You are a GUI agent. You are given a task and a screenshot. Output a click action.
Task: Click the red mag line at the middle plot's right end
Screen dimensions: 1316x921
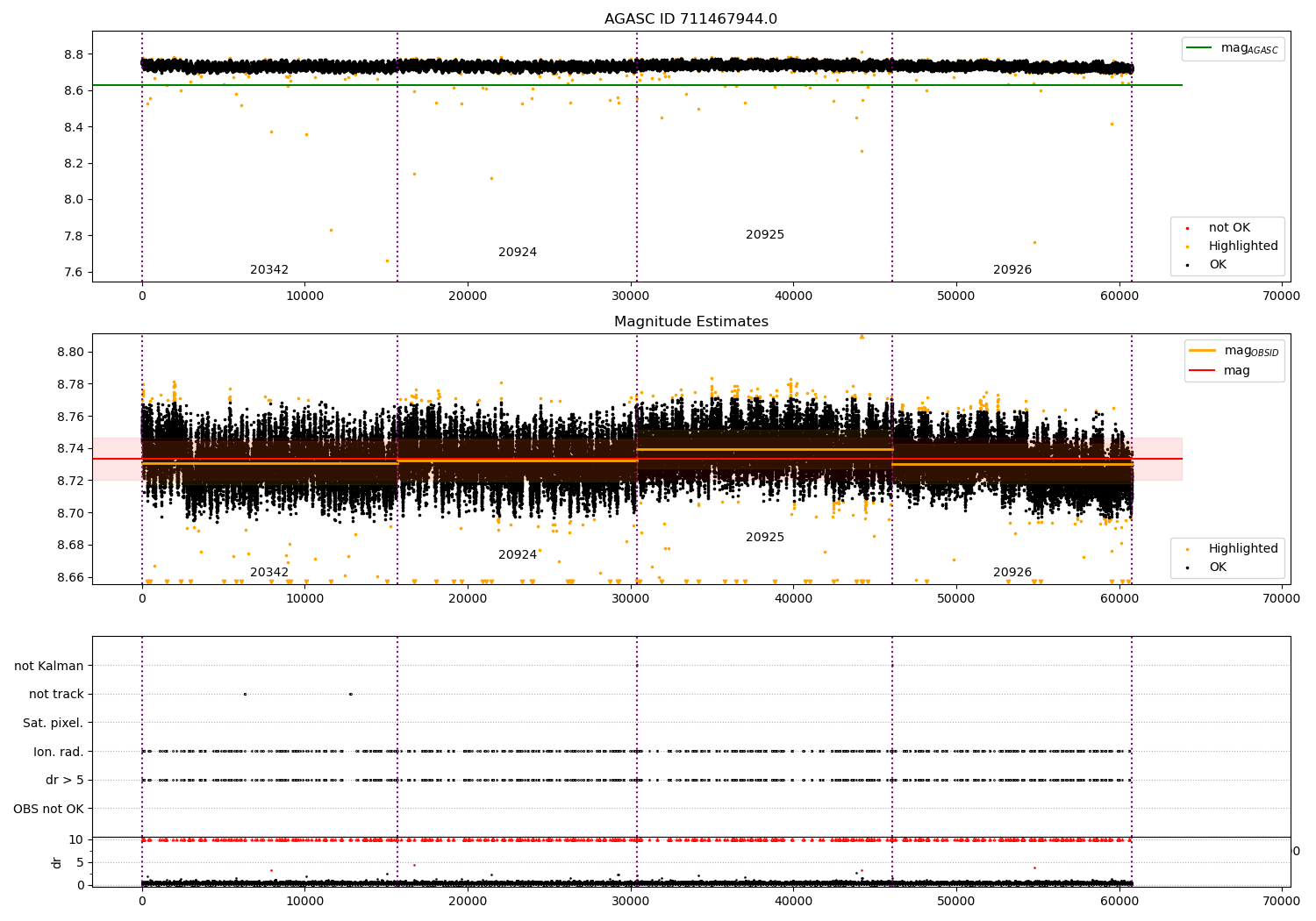point(1158,459)
